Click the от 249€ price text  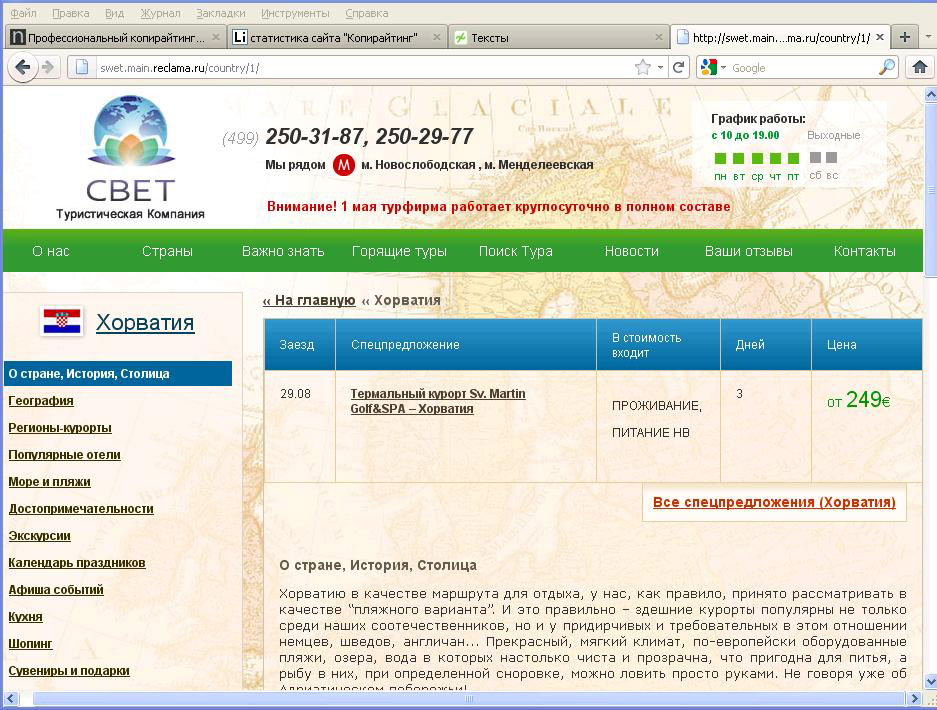tap(859, 400)
